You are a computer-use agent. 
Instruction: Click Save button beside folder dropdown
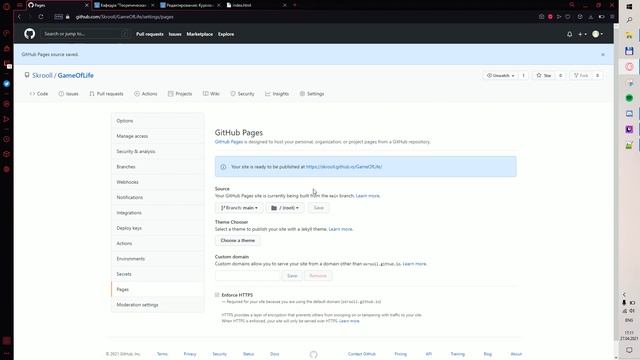pyautogui.click(x=318, y=208)
